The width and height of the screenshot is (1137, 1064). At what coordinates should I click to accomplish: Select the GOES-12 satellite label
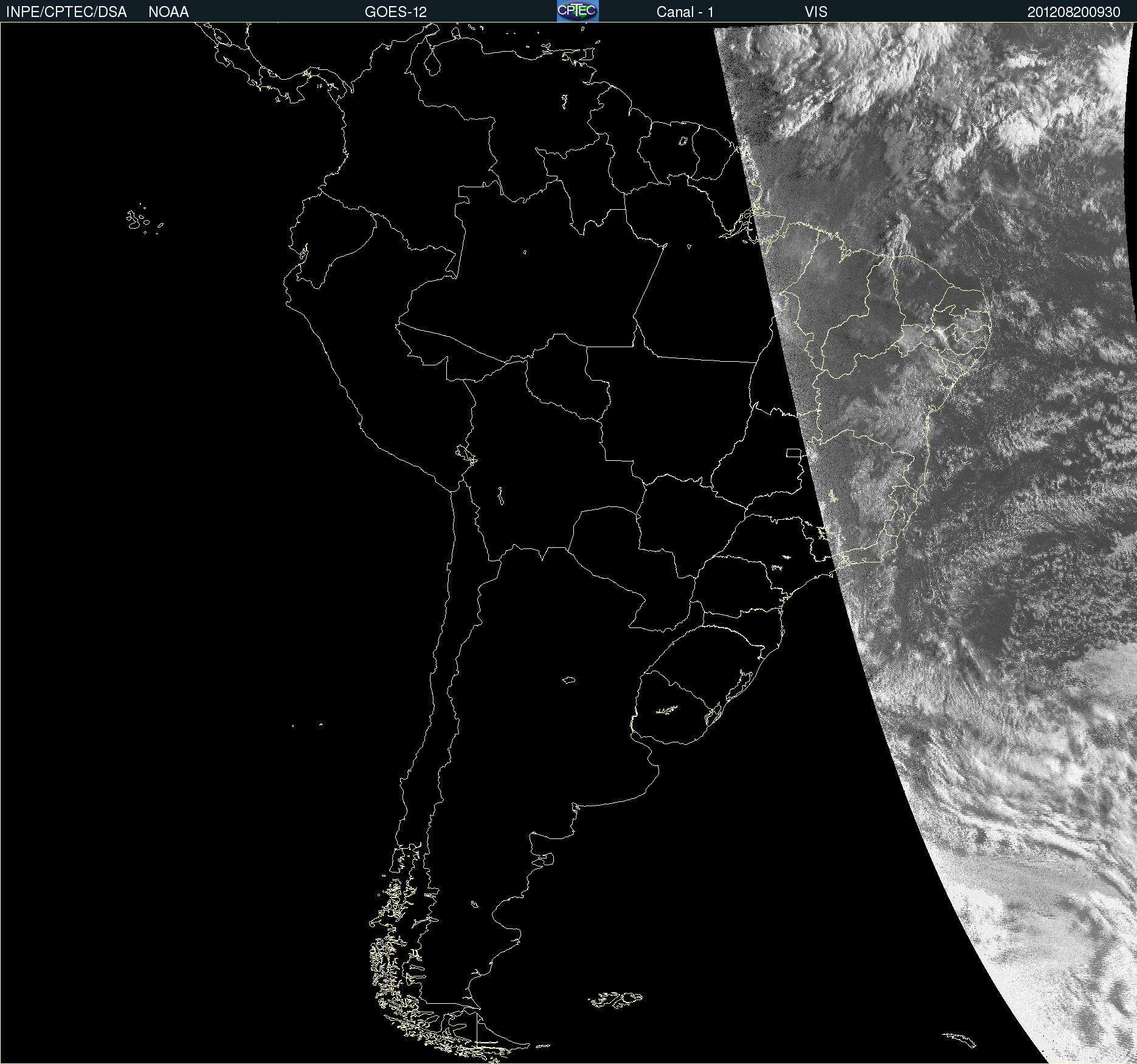(396, 12)
